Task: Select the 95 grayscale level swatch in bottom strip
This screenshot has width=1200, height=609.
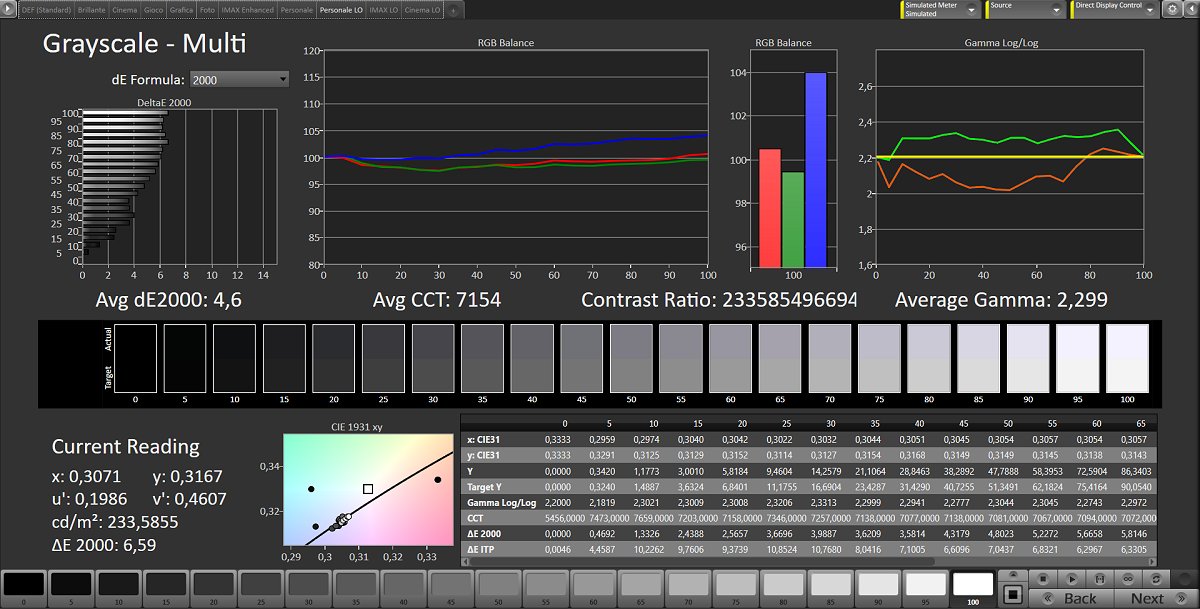Action: tap(925, 587)
